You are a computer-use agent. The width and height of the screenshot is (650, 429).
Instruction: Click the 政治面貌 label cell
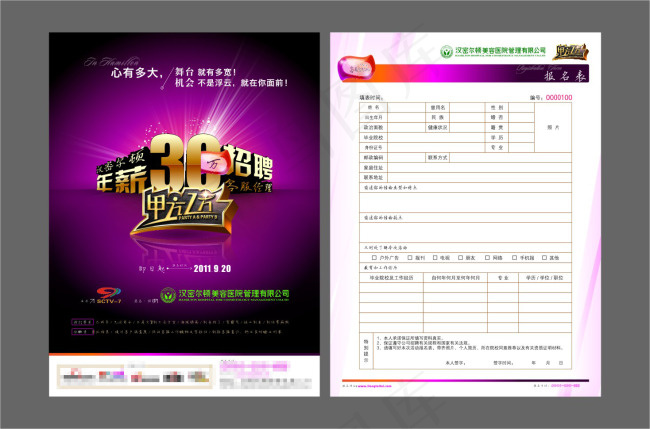tap(373, 128)
